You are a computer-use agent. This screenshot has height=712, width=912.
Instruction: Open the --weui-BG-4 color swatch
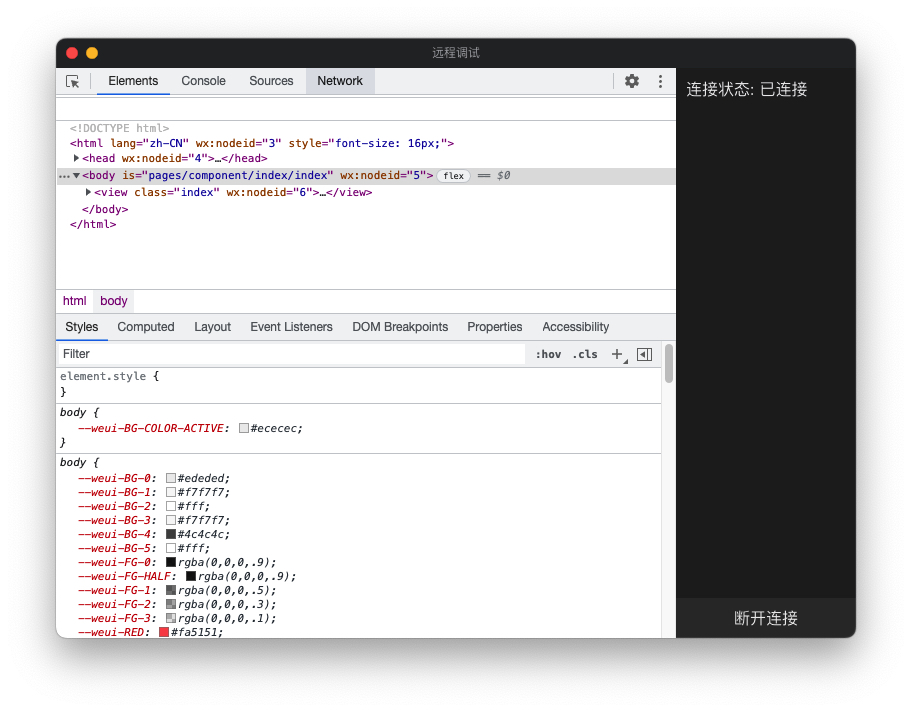171,534
